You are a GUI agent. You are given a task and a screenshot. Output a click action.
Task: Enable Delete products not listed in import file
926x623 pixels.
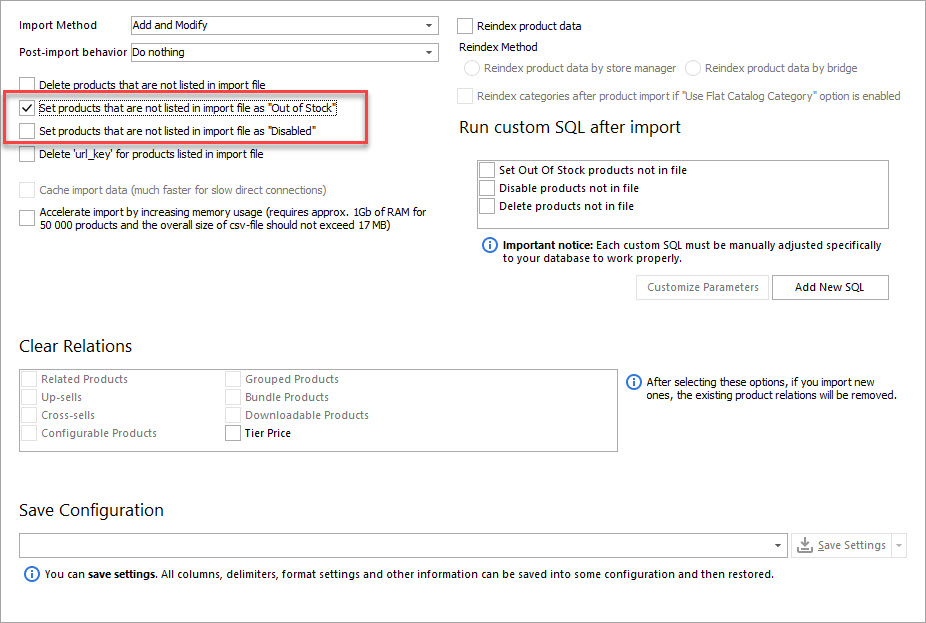[27, 84]
